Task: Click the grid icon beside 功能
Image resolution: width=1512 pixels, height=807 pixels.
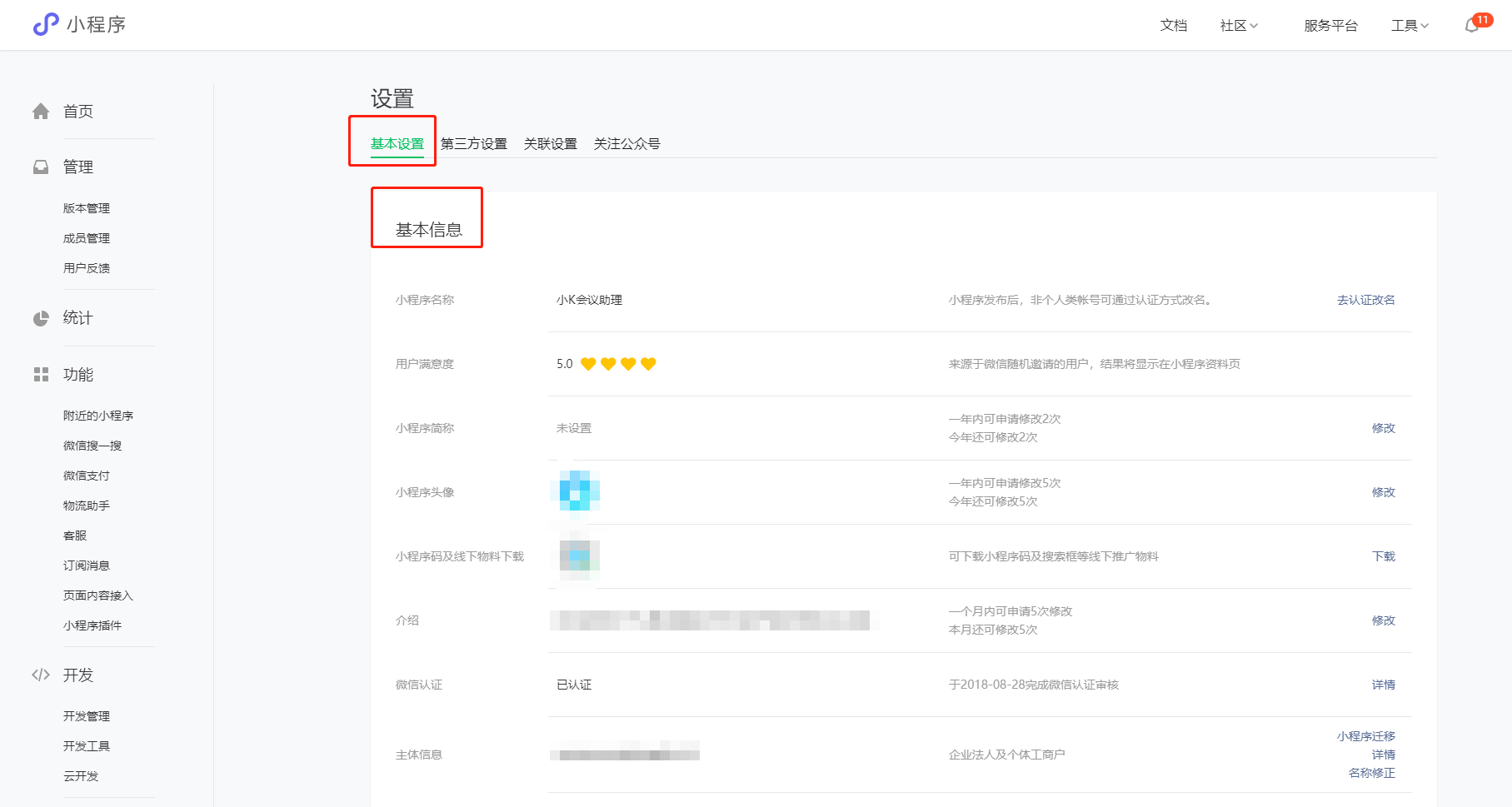Action: point(41,375)
